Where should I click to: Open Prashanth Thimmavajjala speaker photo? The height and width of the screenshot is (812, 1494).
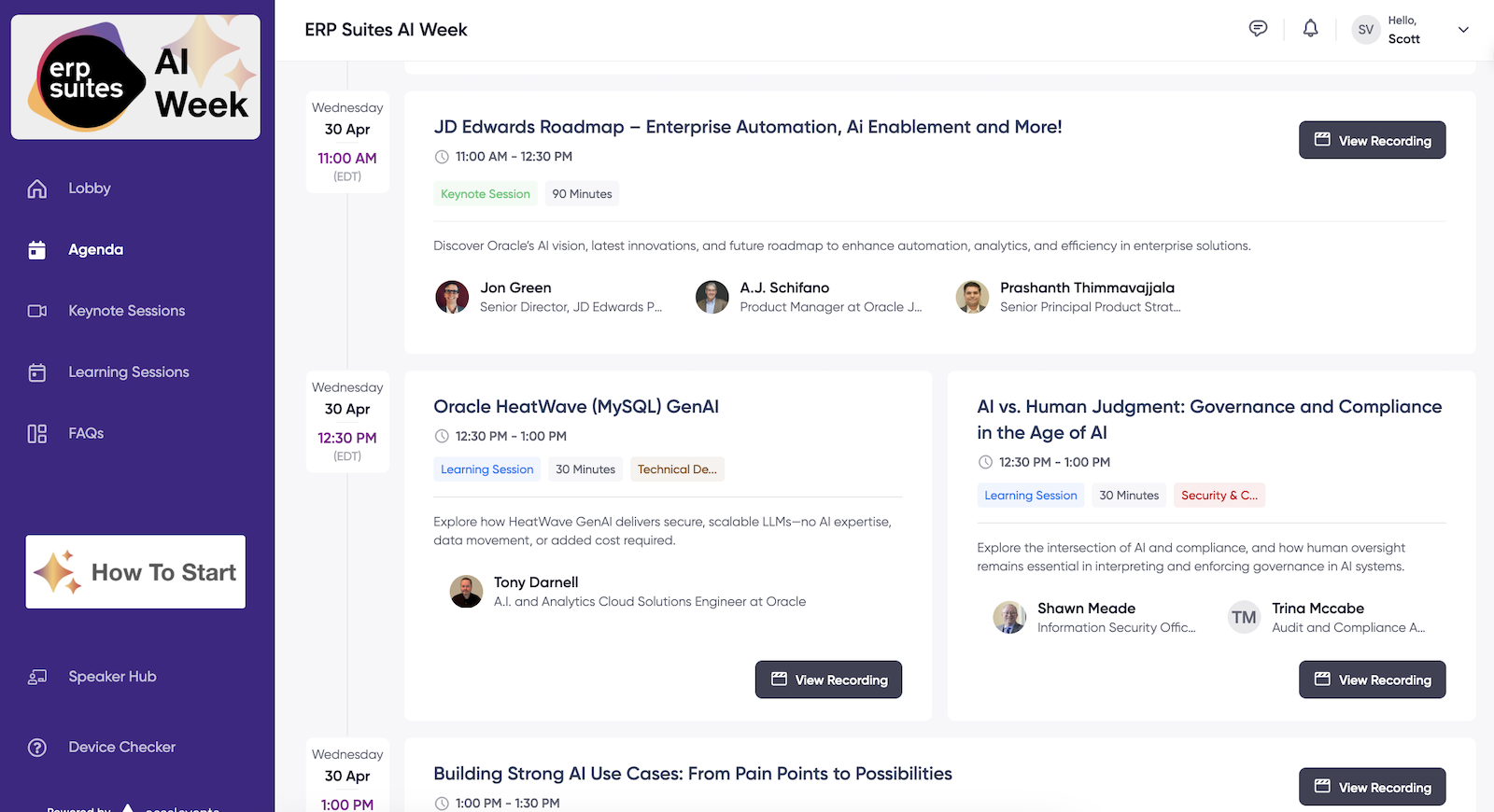point(972,297)
